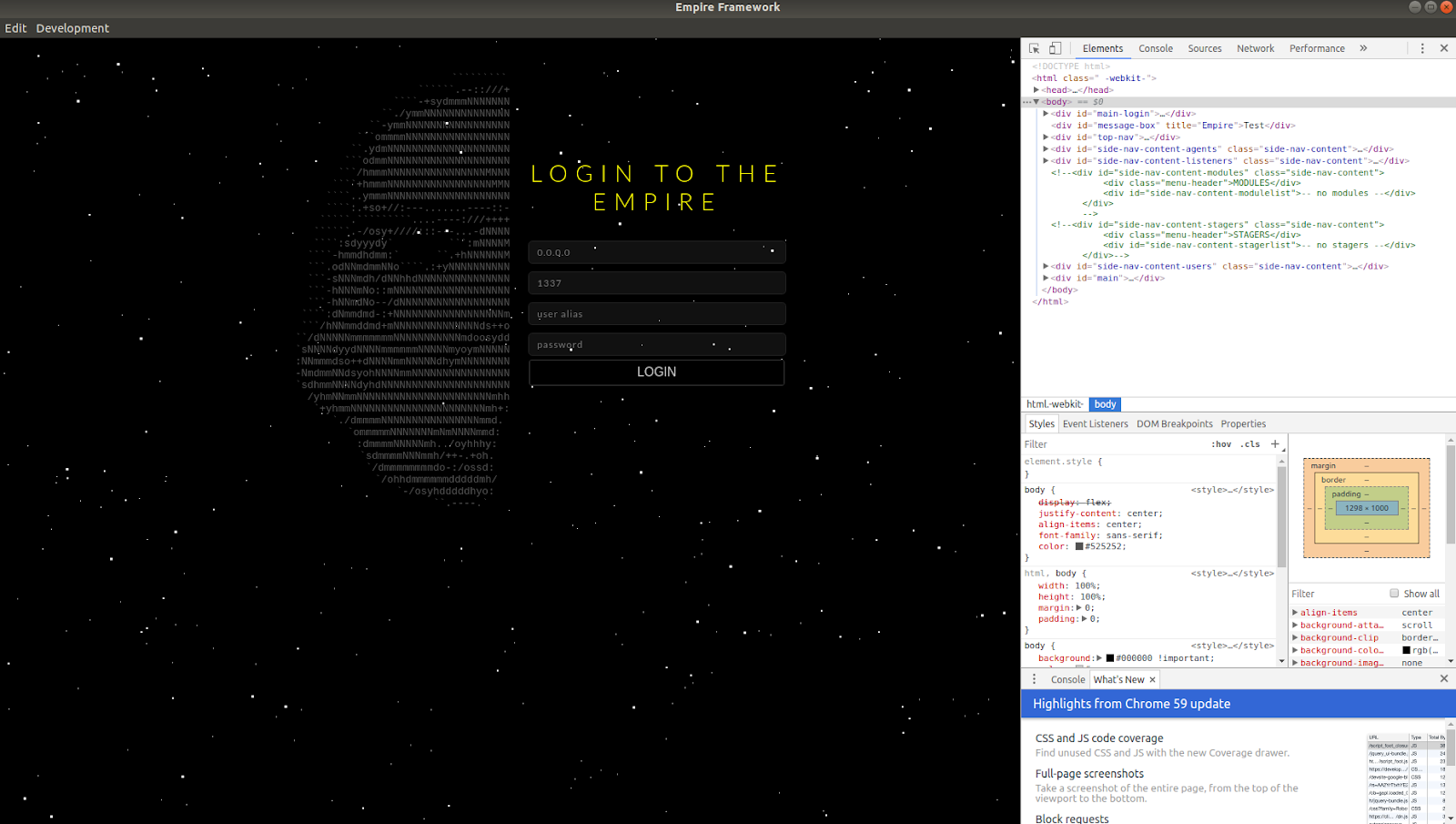Close the DevTools panel

tap(1444, 48)
